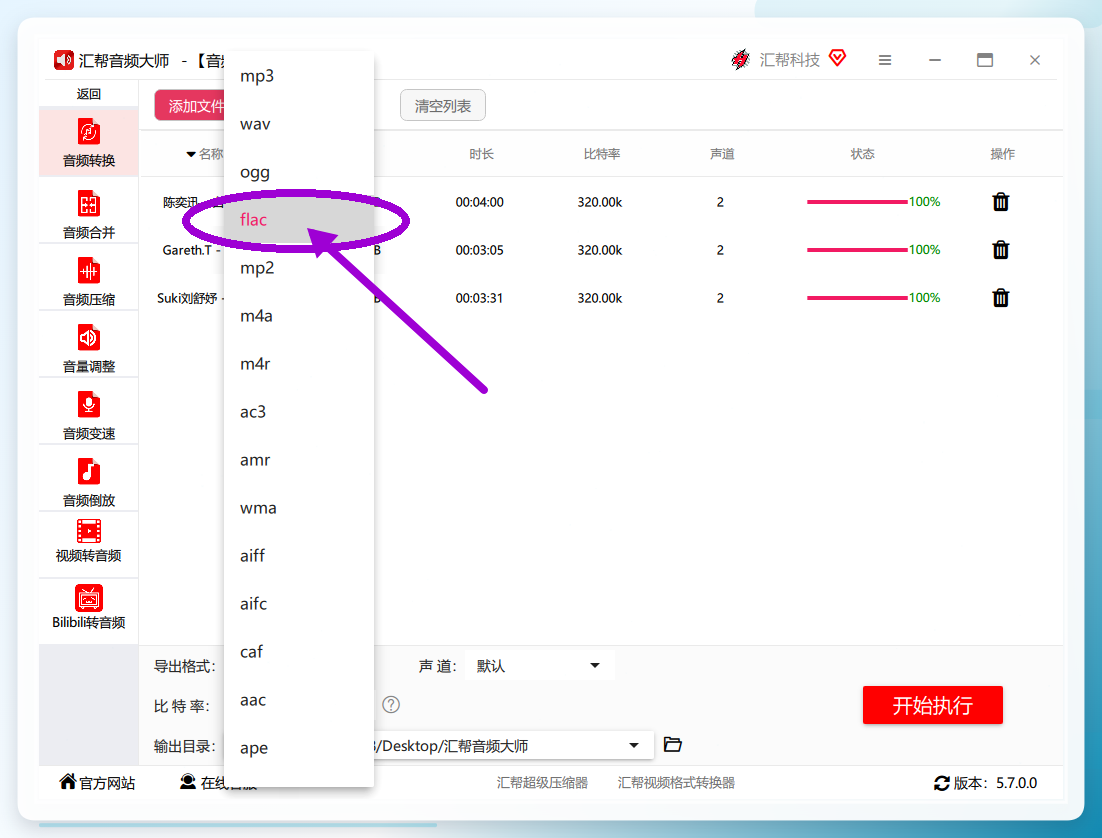The image size is (1102, 838).
Task: Open the hamburger menu icon in title bar
Action: tap(885, 60)
